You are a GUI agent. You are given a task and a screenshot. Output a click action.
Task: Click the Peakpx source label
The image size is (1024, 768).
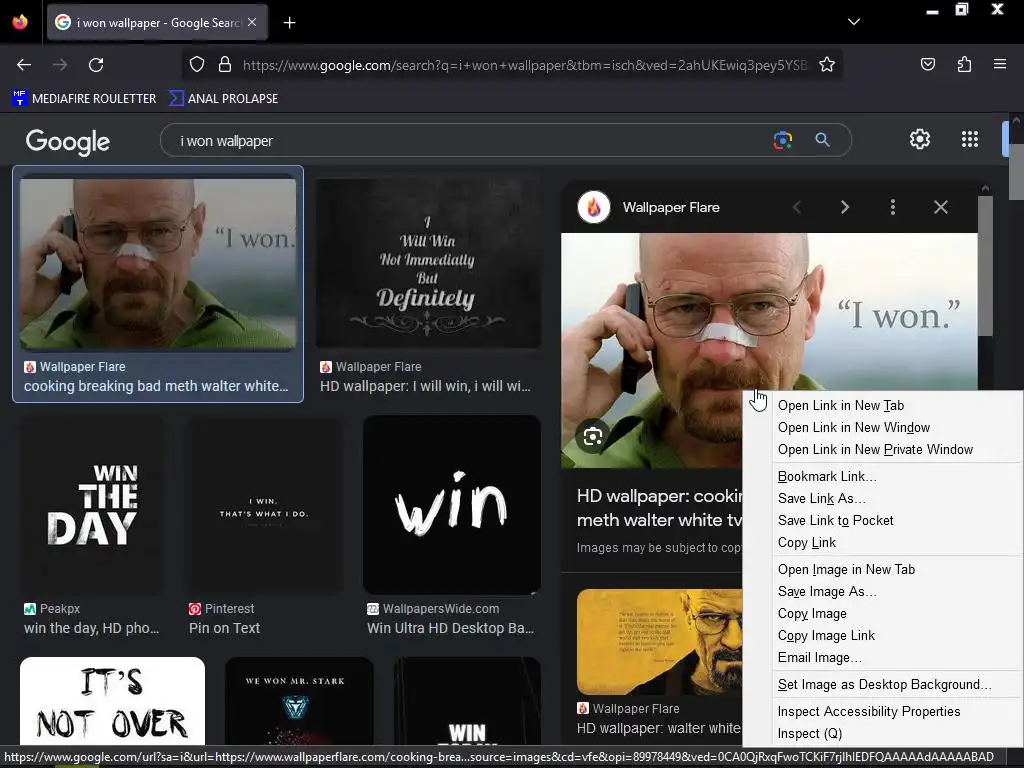click(52, 609)
